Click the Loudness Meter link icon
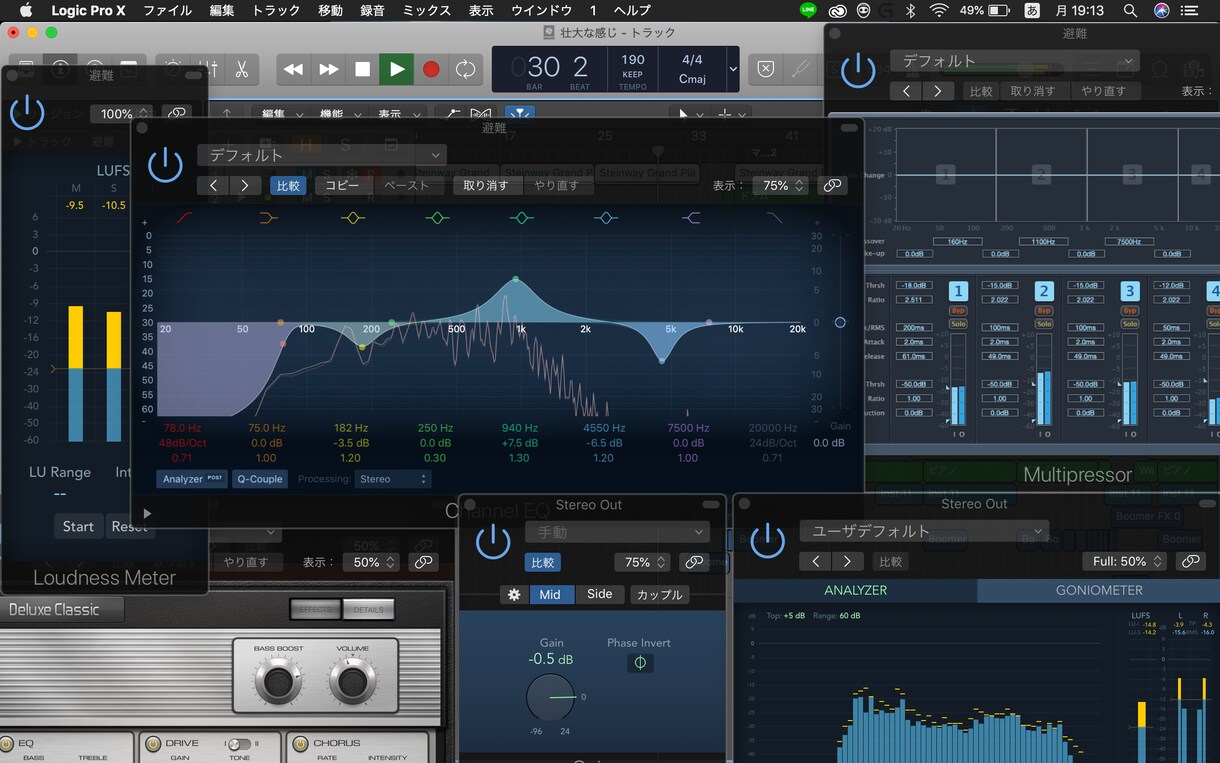The image size is (1220, 763). tap(177, 114)
